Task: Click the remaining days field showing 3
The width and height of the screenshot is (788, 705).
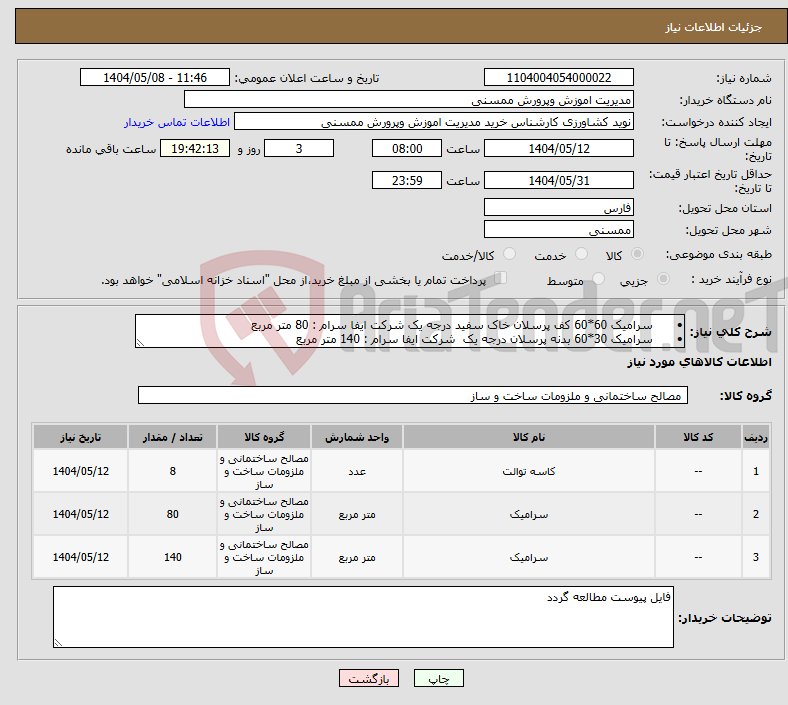Action: pyautogui.click(x=299, y=148)
